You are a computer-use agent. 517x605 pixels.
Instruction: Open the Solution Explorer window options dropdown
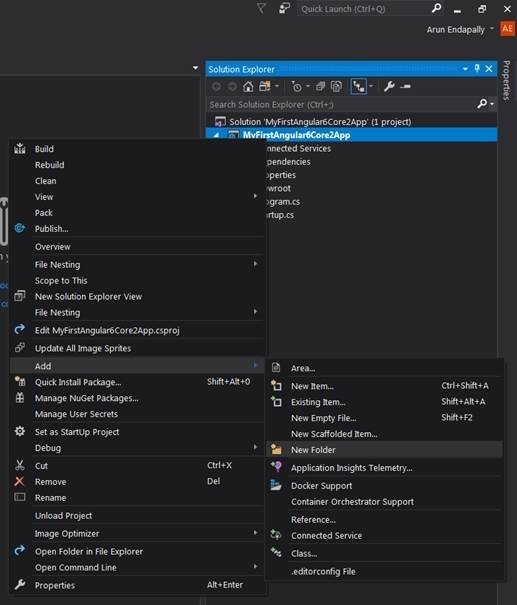tap(465, 69)
